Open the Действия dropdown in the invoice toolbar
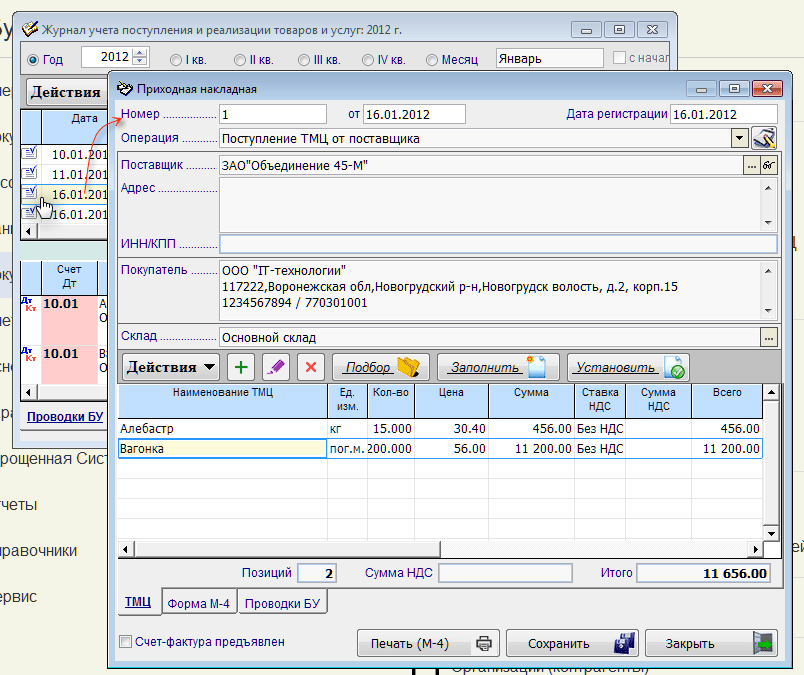Viewport: 804px width, 675px height. pos(171,367)
